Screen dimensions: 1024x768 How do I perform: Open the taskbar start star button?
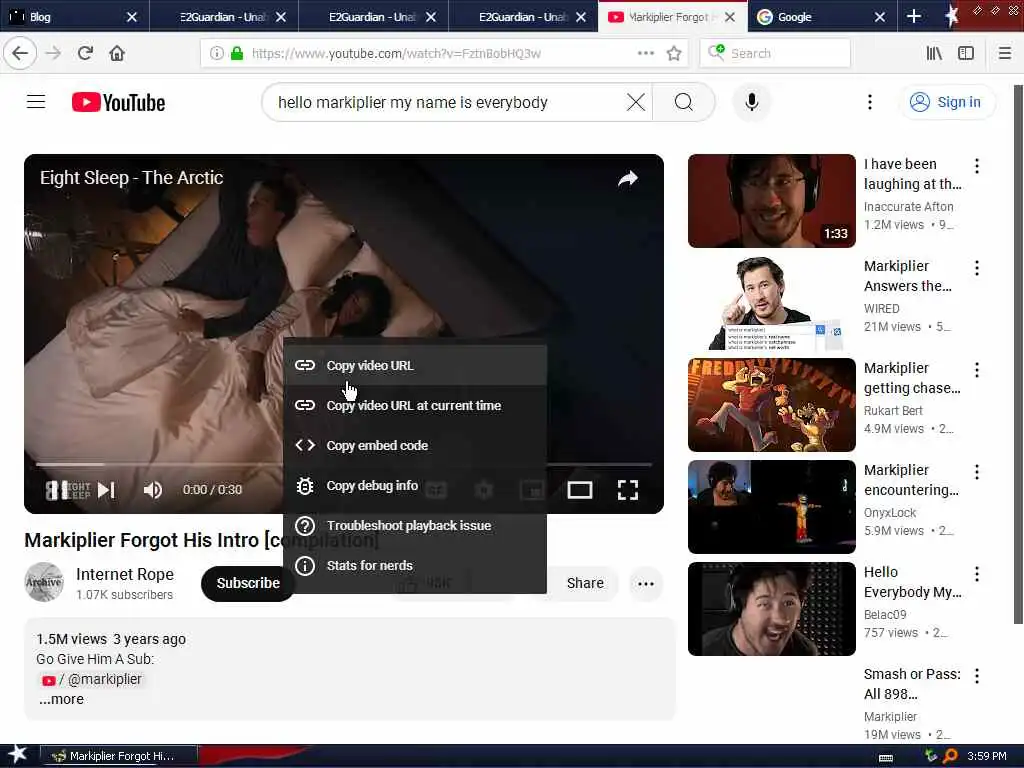[x=17, y=755]
